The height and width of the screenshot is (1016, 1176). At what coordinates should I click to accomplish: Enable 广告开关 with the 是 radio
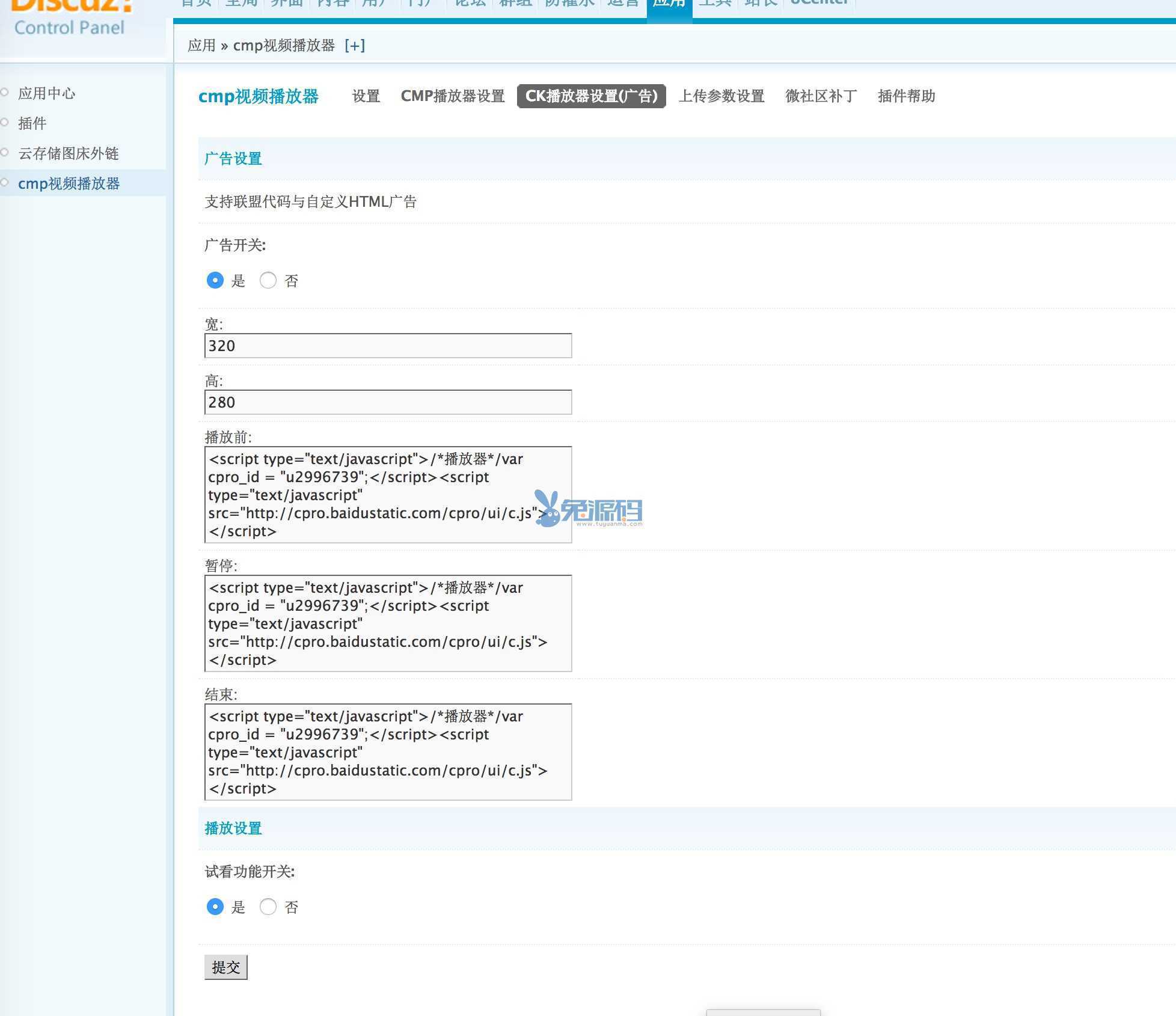tap(215, 280)
